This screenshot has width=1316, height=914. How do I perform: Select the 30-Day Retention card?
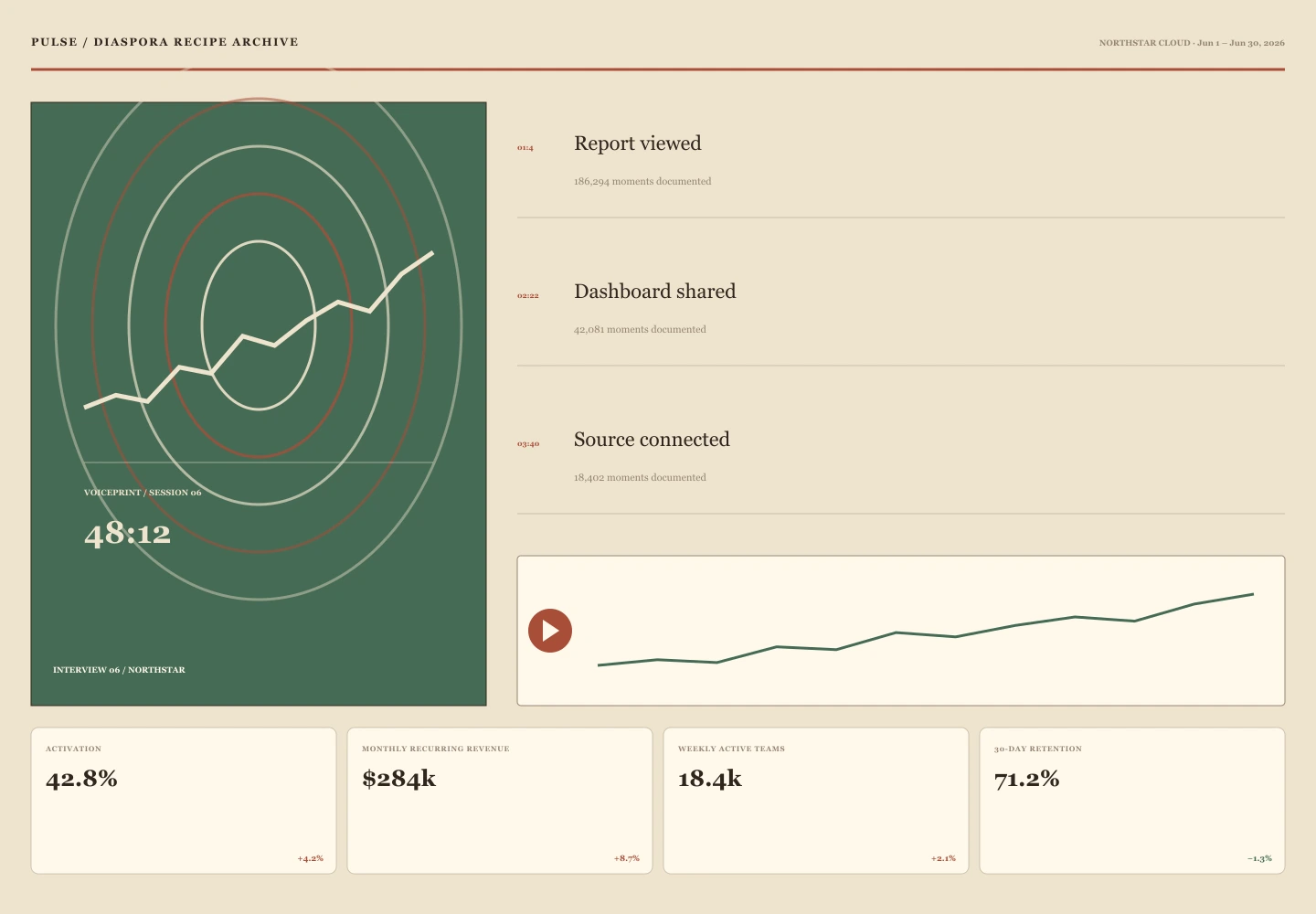tap(1132, 801)
